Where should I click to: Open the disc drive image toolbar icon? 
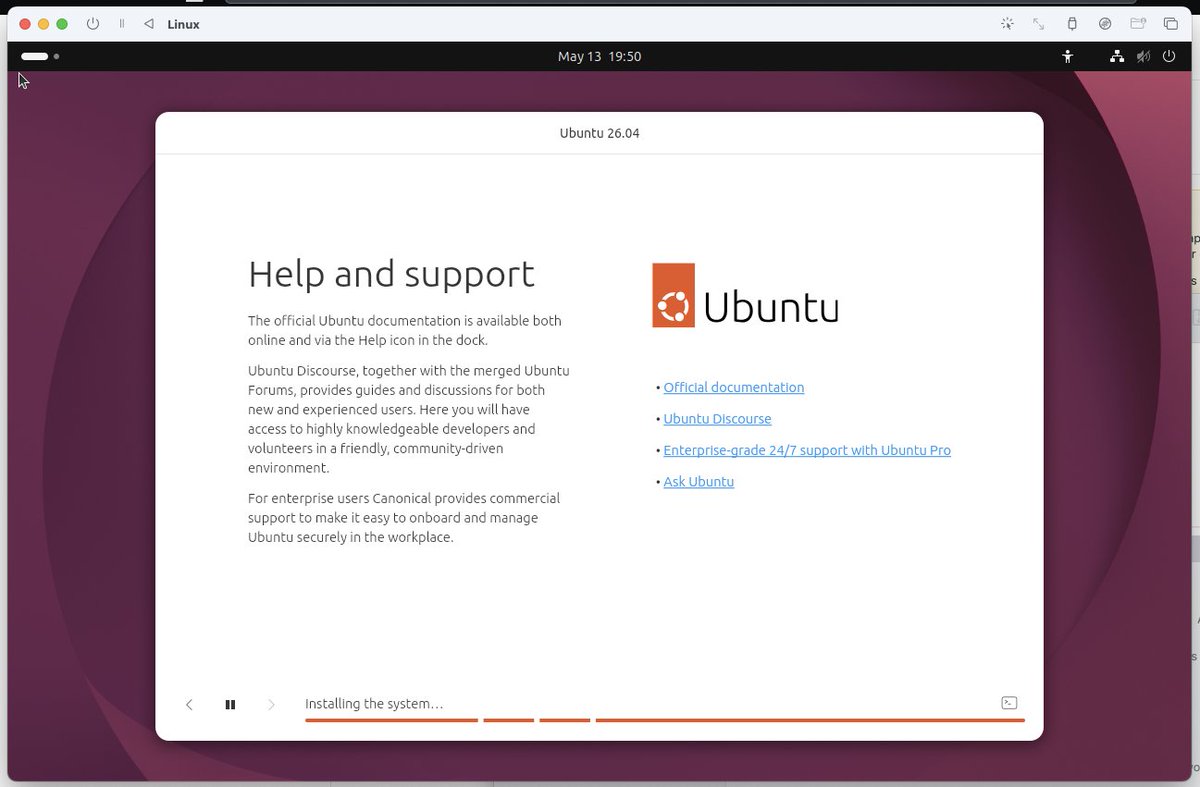click(x=1105, y=24)
